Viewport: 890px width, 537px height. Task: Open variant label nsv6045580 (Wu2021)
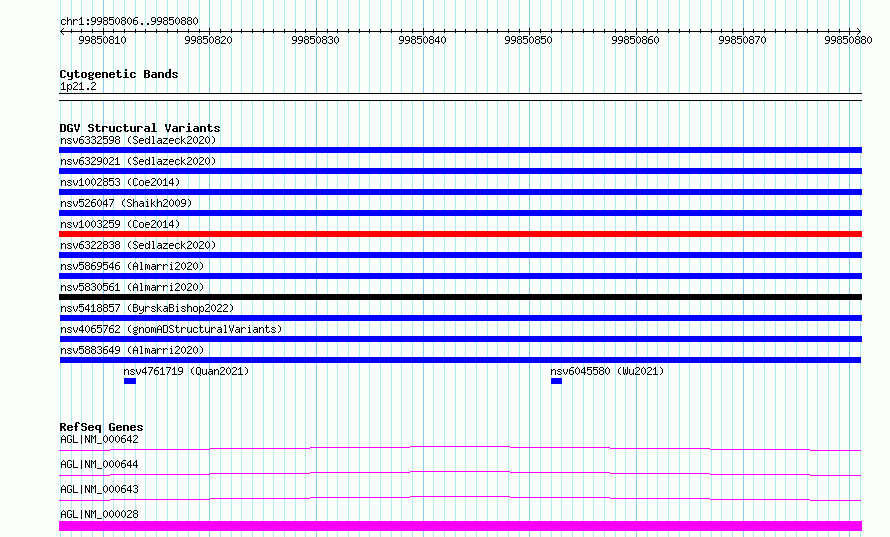(x=607, y=371)
